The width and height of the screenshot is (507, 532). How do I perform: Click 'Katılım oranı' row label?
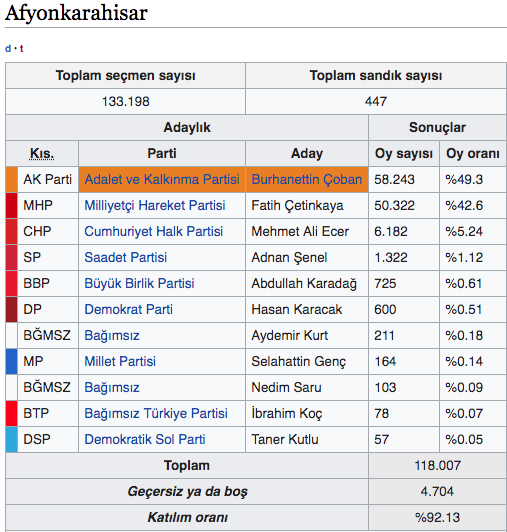[187, 517]
